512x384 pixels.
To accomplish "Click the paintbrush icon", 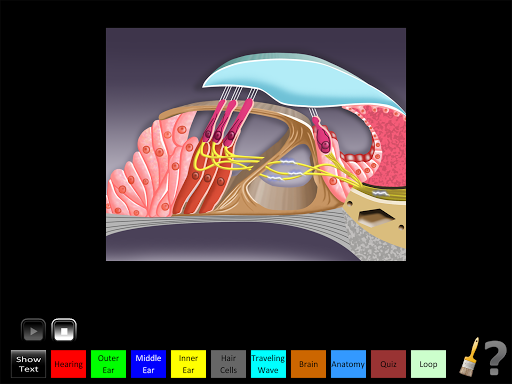I will (x=469, y=357).
